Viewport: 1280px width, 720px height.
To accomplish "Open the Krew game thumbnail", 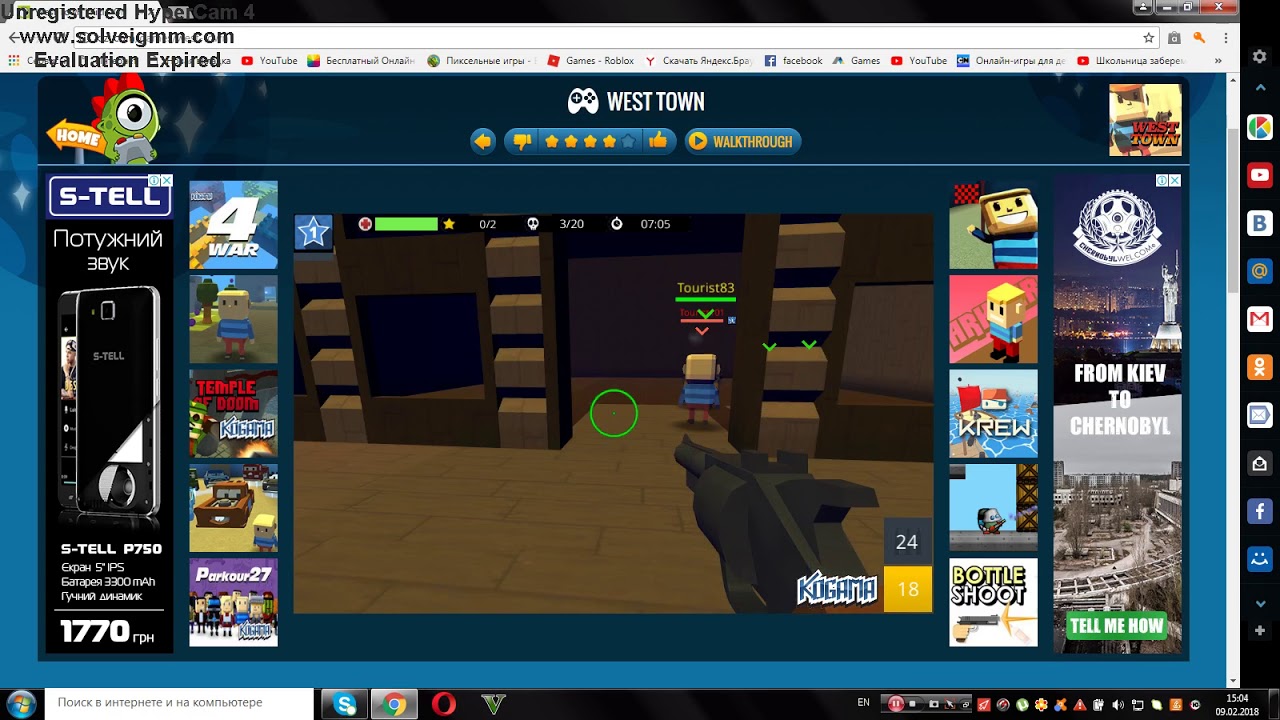I will tap(993, 414).
